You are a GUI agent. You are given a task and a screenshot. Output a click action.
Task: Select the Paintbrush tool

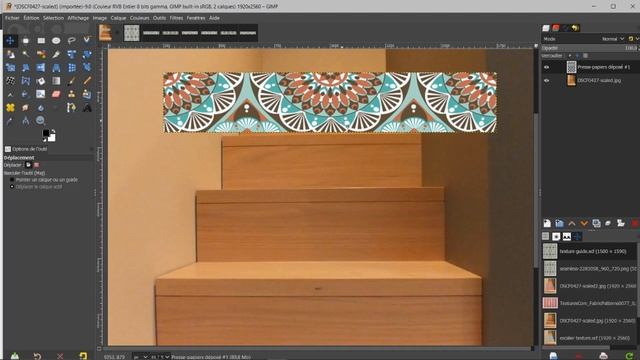click(71, 80)
